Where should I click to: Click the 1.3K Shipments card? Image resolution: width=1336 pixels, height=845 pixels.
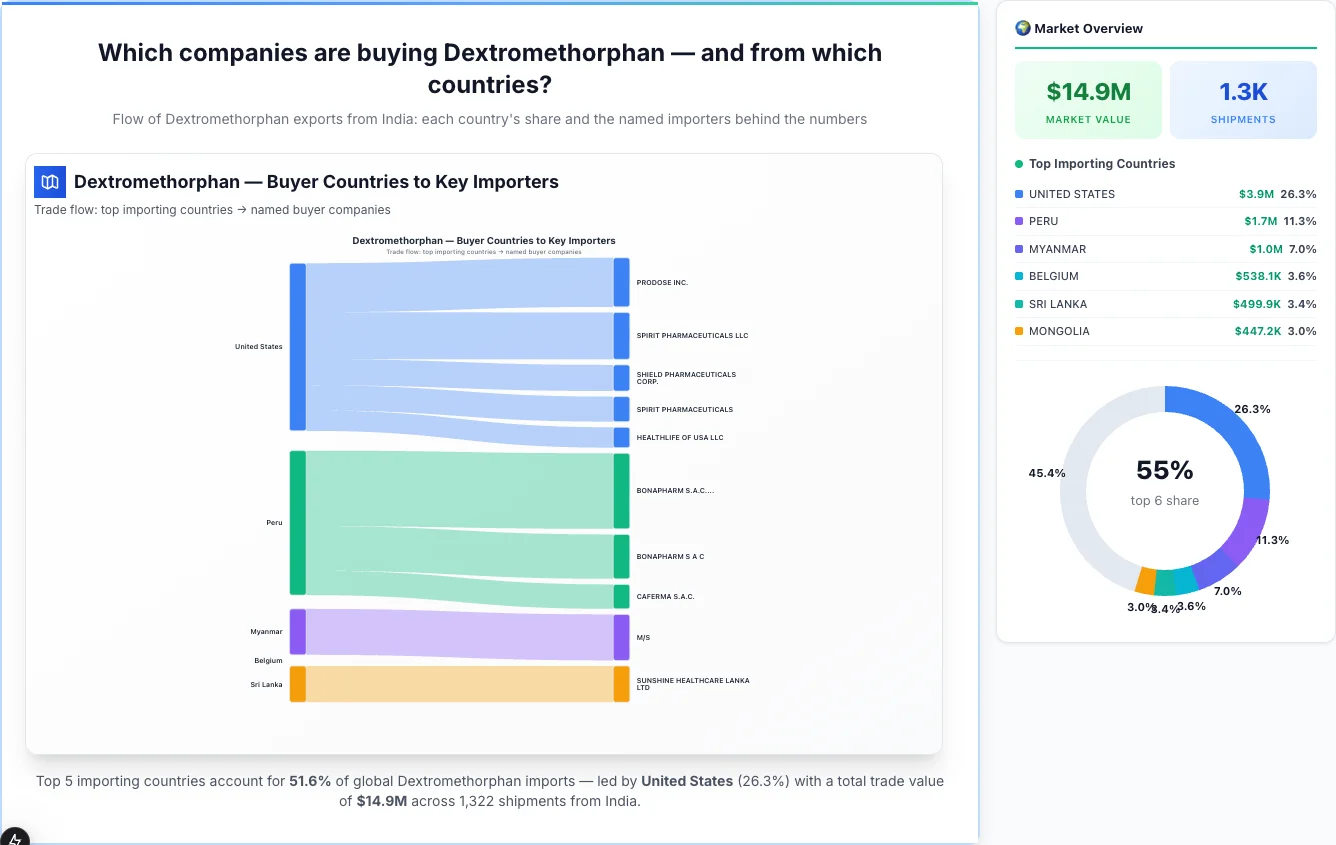(x=1243, y=99)
